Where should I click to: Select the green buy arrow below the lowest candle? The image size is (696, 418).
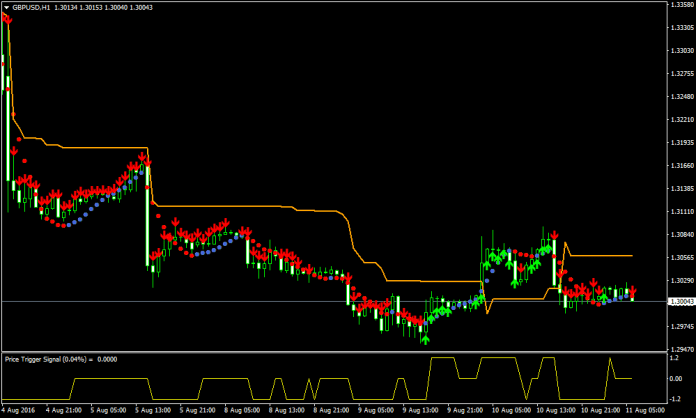pos(426,339)
